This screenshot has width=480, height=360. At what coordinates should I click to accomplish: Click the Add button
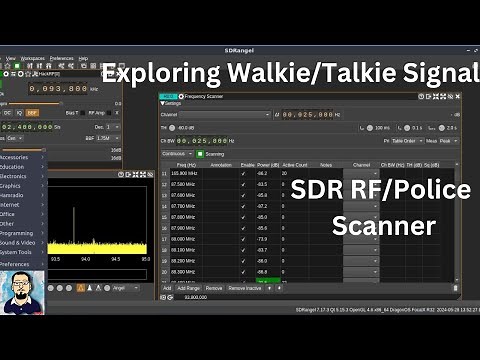click(167, 288)
